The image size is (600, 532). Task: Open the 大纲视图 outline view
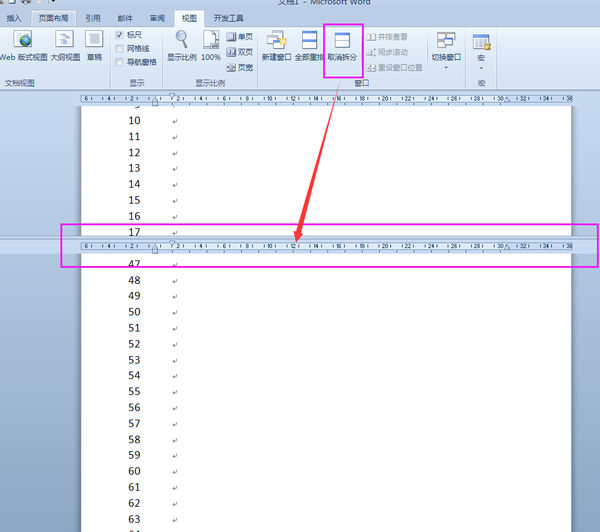click(x=65, y=46)
